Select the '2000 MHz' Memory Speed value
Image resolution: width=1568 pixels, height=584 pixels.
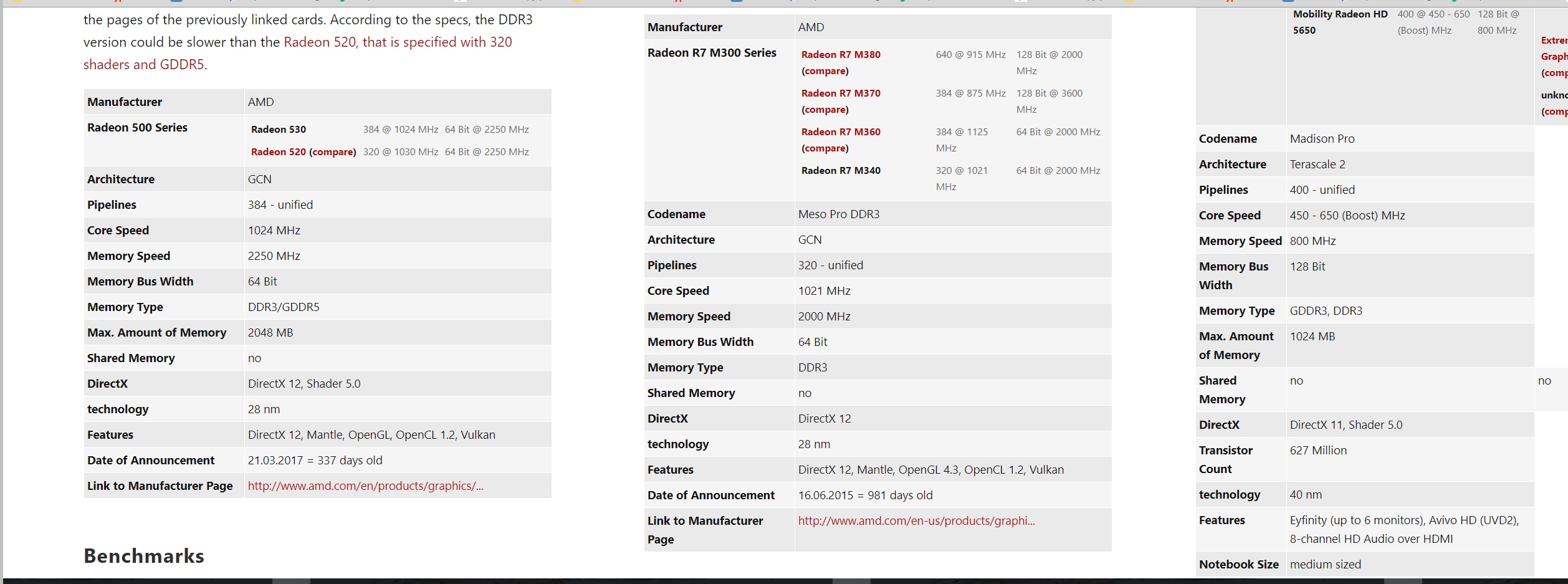coord(825,317)
